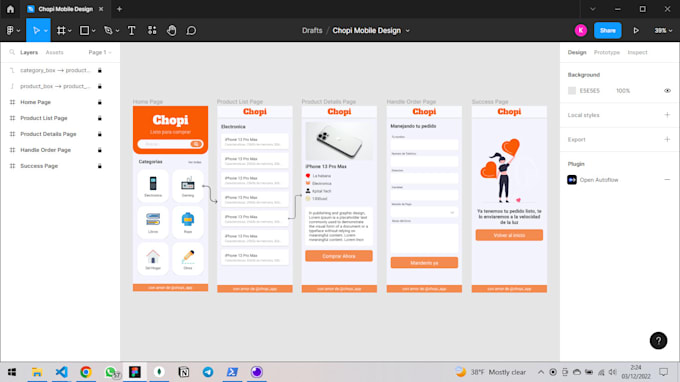Expand Frame tool options chevron
Screen dimensions: 680x382
click(x=69, y=31)
